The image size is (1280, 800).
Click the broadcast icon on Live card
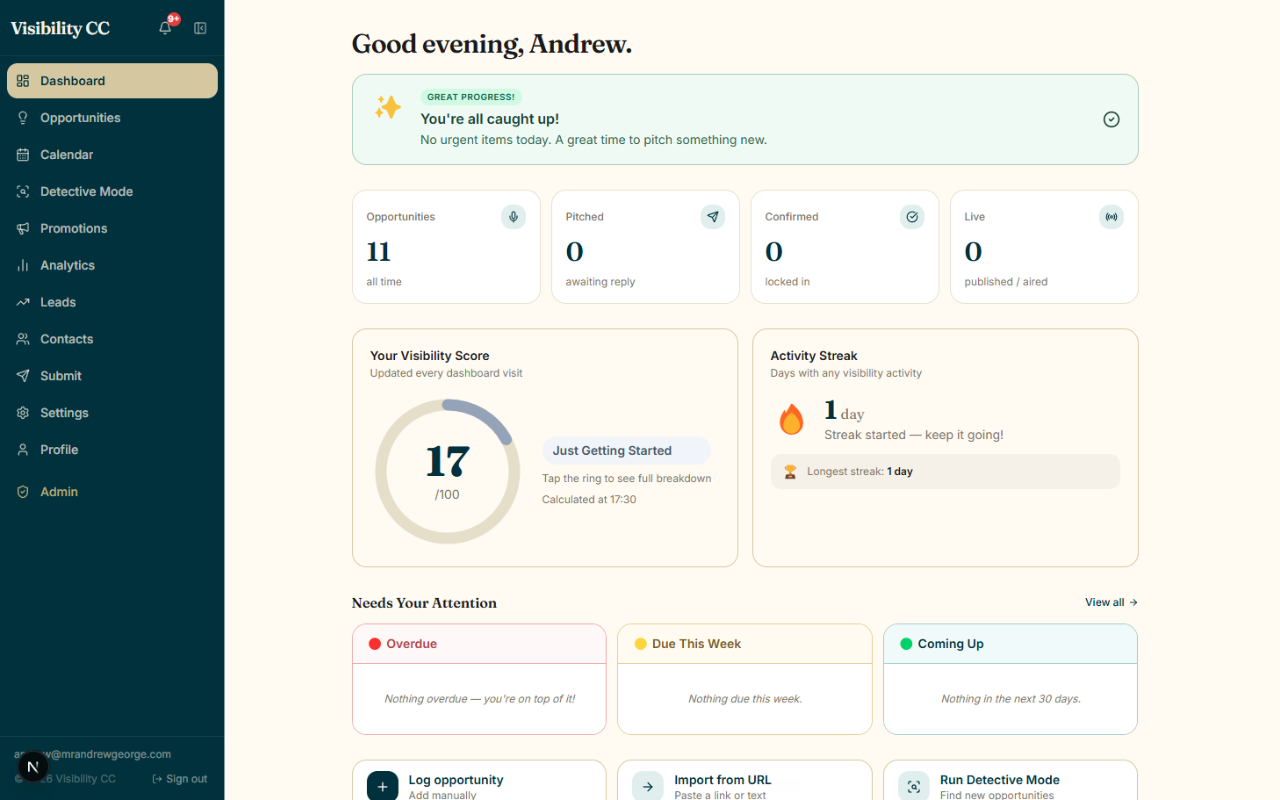tap(1111, 217)
